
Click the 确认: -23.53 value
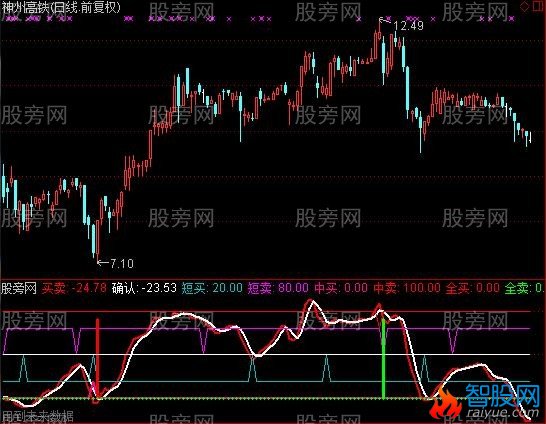(145, 288)
